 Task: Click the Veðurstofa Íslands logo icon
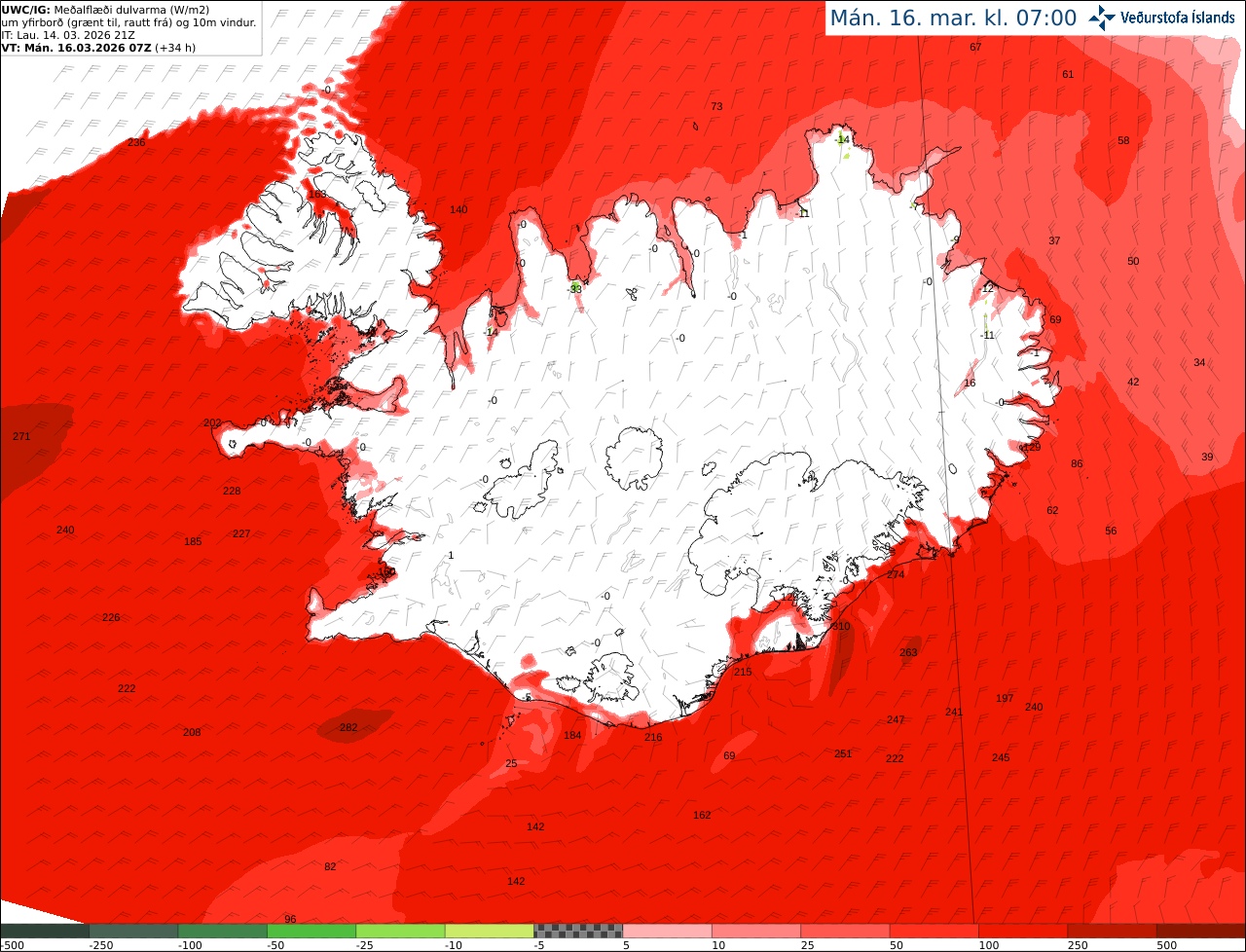[1103, 18]
